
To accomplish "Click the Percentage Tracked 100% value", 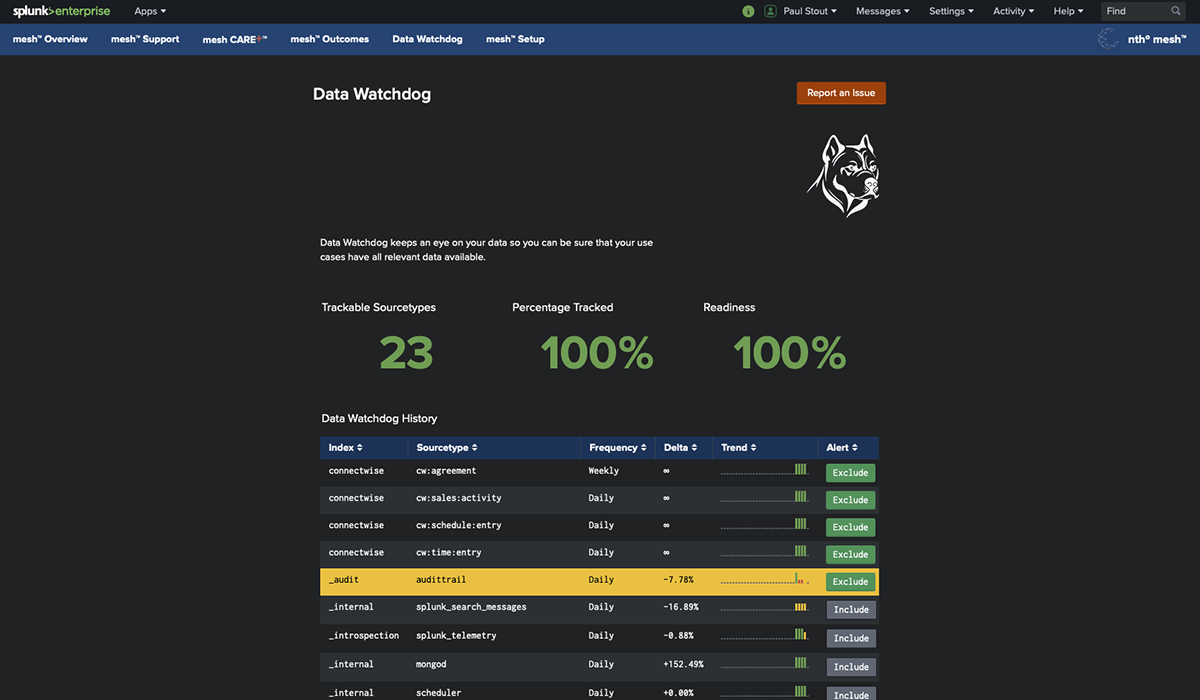I will click(597, 353).
